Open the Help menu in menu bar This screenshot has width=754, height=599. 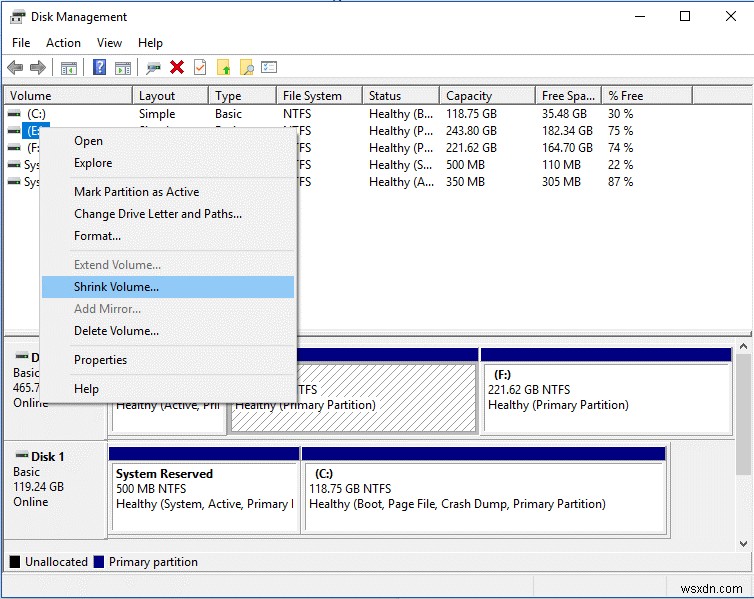pos(150,43)
